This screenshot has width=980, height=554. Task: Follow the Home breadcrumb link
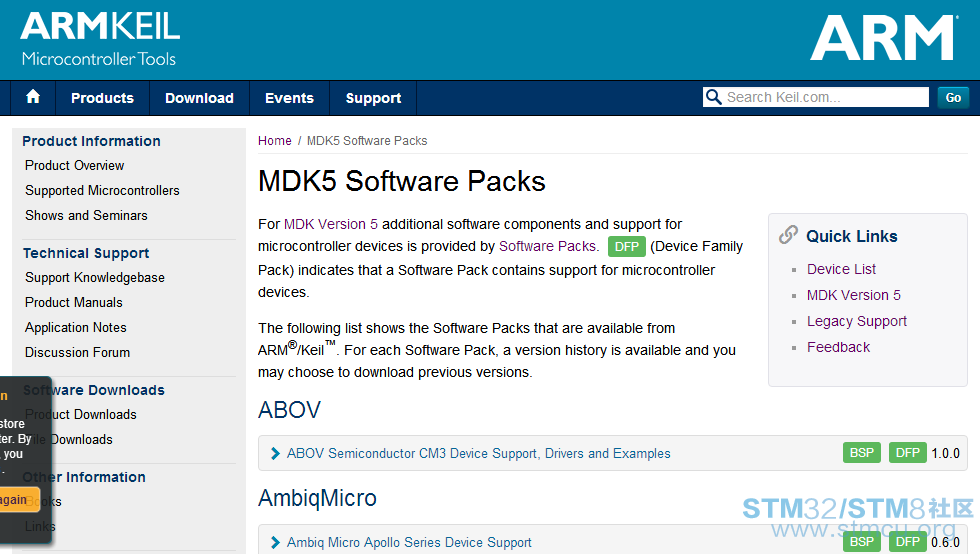275,141
